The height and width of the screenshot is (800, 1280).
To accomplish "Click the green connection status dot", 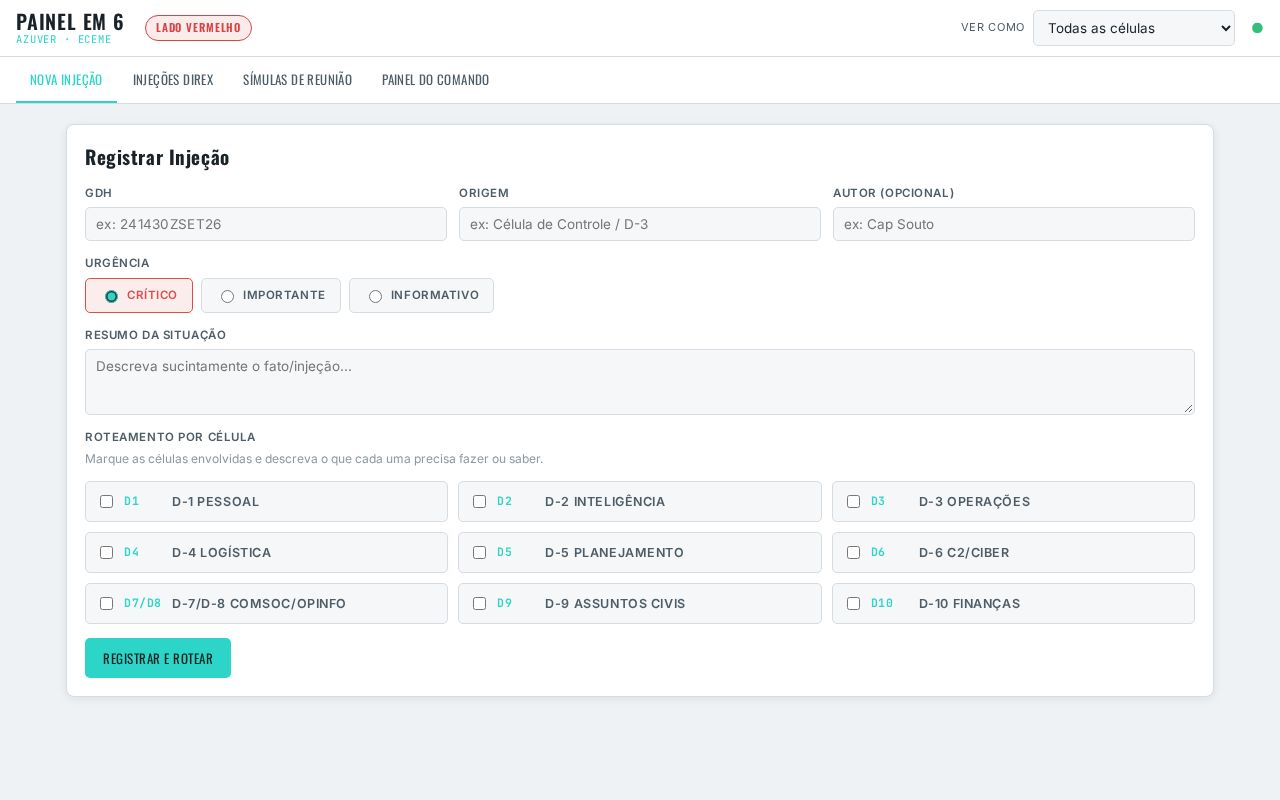I will 1257,28.
